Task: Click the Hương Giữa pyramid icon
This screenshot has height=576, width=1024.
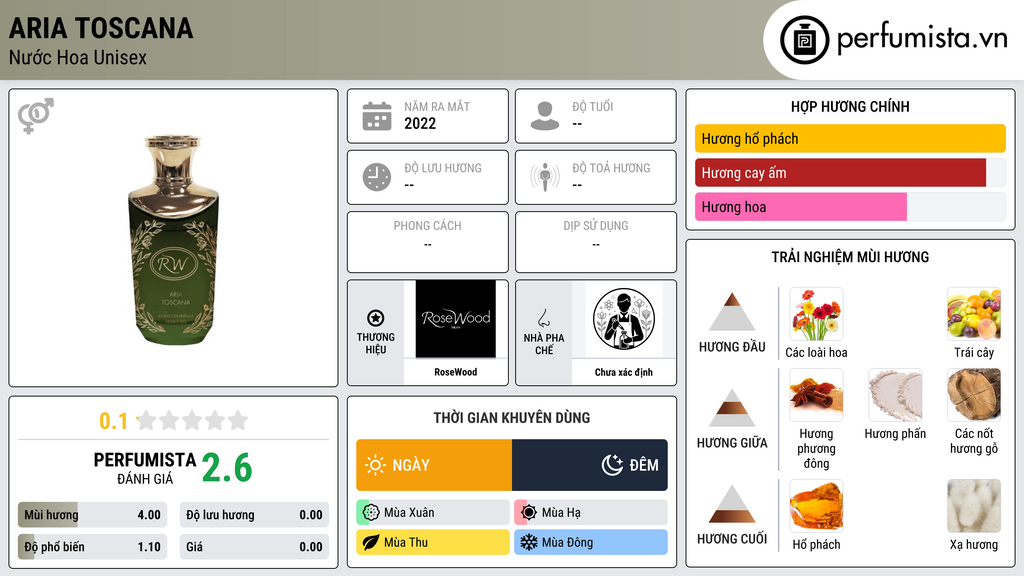Action: pos(732,408)
